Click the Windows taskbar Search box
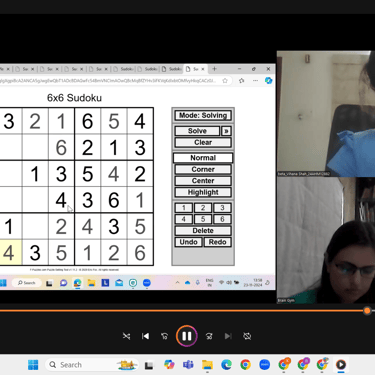The image size is (375, 375). point(92,365)
